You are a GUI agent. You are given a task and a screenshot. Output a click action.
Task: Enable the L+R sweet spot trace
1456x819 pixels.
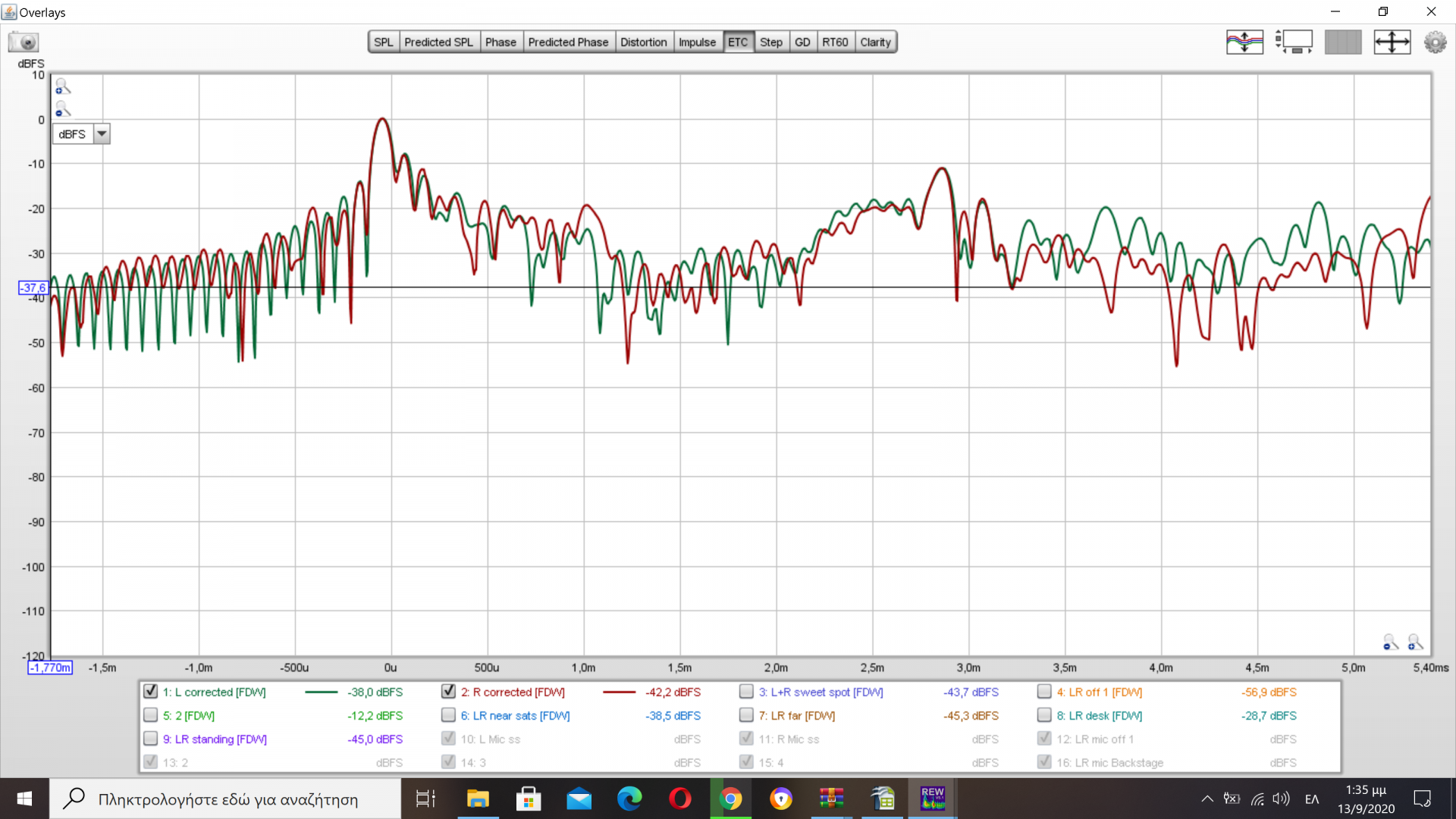[746, 692]
